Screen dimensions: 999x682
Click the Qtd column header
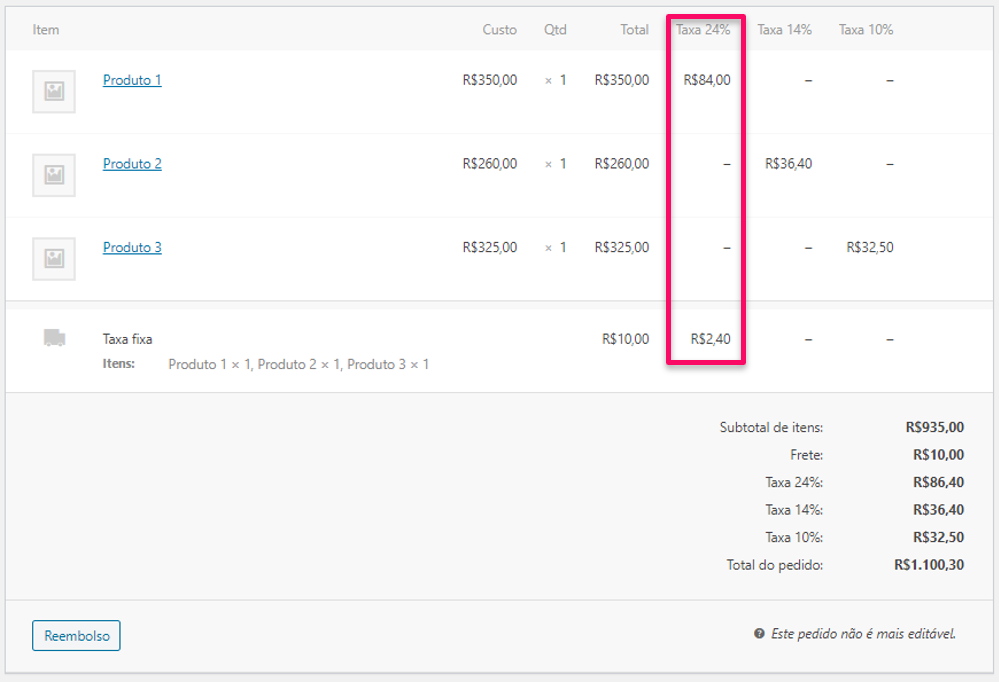coord(554,29)
